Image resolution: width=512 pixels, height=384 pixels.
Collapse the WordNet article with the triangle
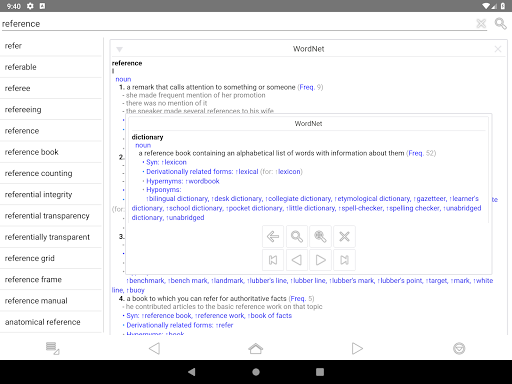point(119,49)
